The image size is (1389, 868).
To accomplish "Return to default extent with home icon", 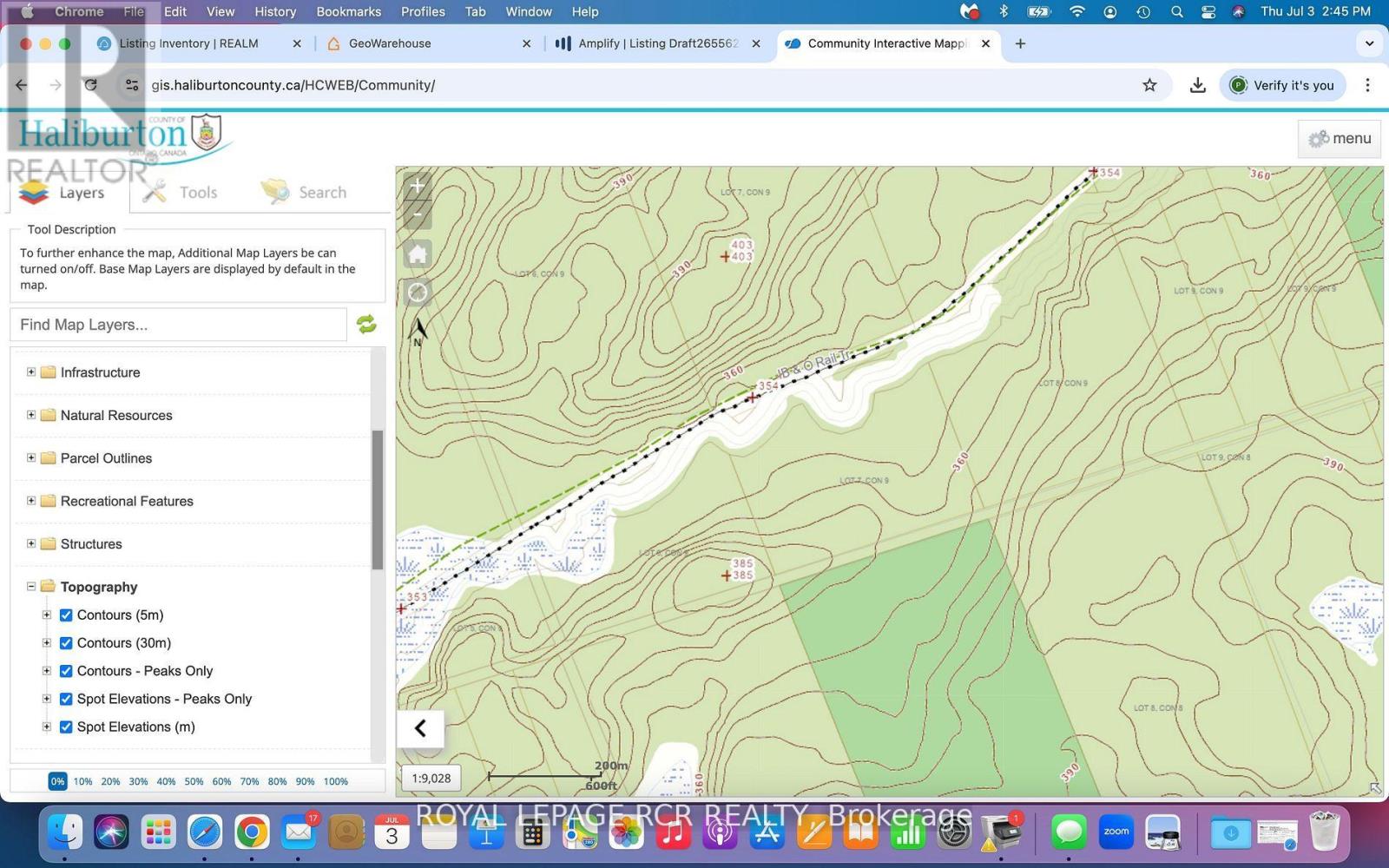I will point(417,253).
